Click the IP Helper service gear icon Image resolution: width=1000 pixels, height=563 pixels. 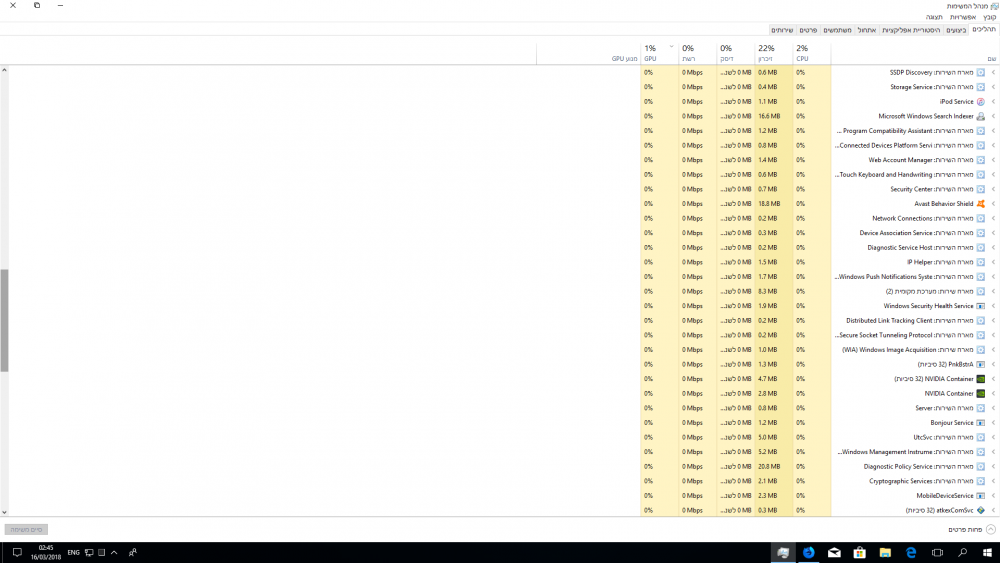coord(980,262)
